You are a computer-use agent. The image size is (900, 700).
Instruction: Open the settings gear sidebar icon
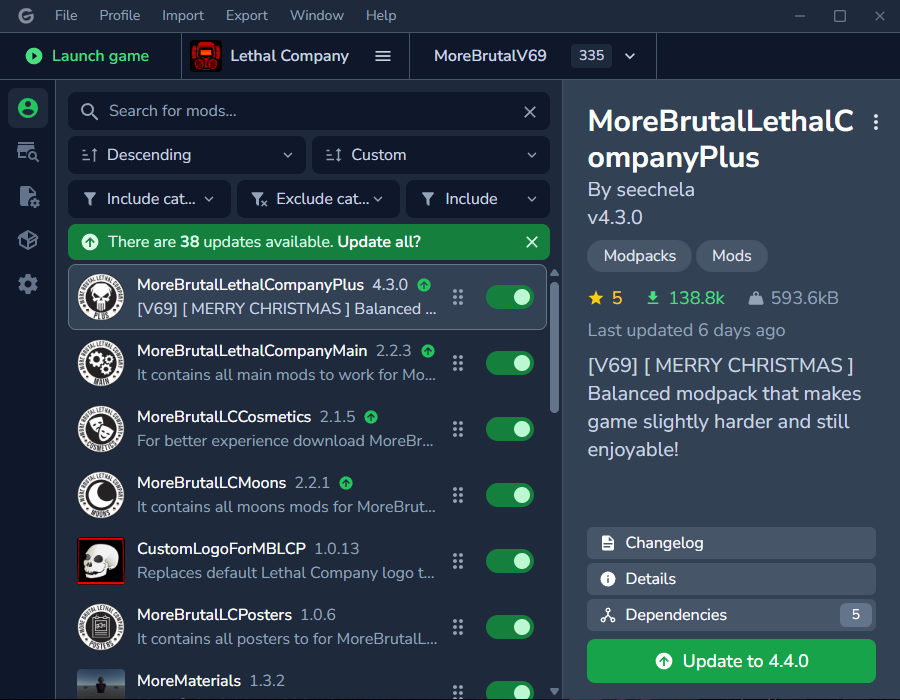coord(28,284)
